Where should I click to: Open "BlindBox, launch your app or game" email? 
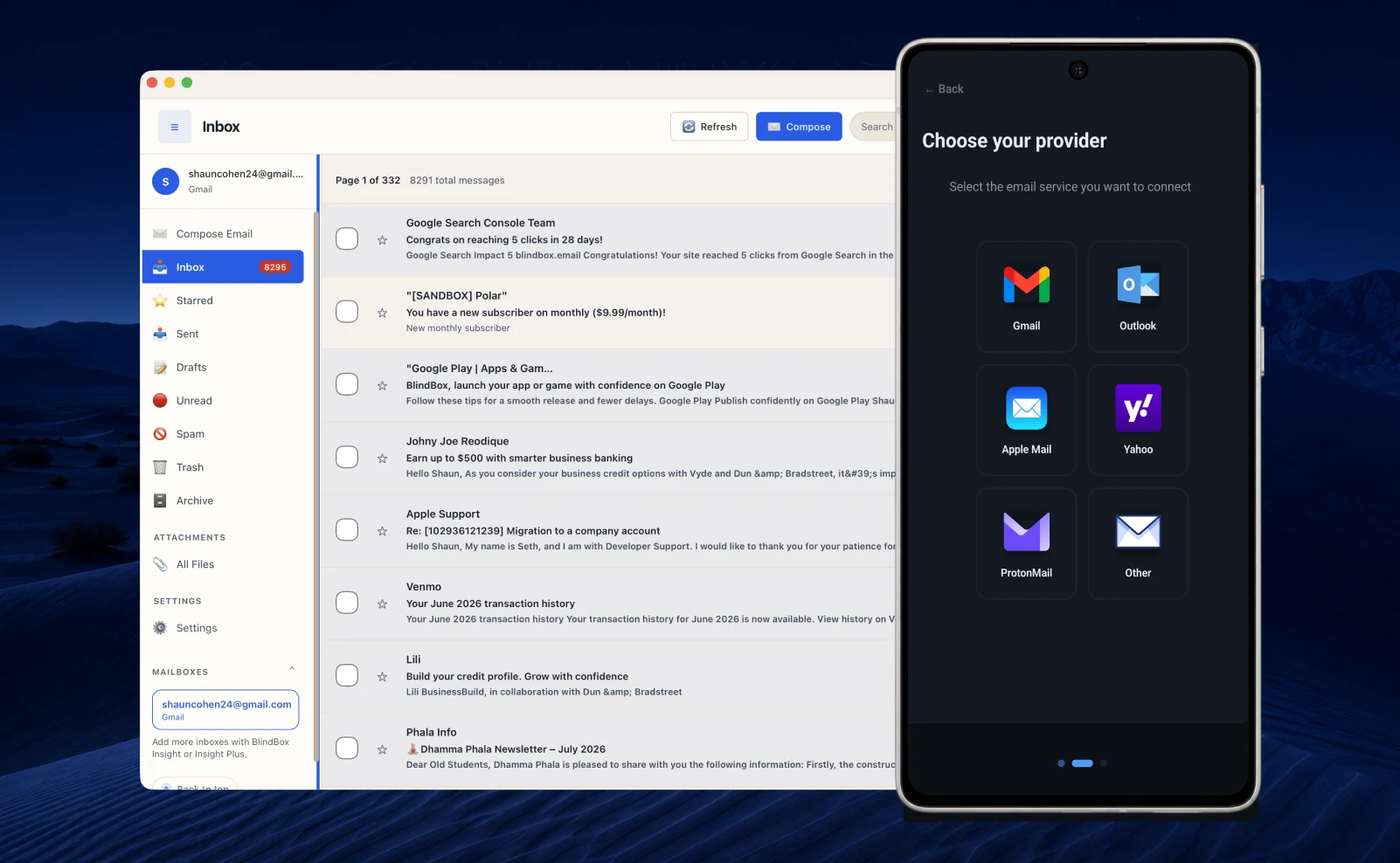pyautogui.click(x=565, y=385)
